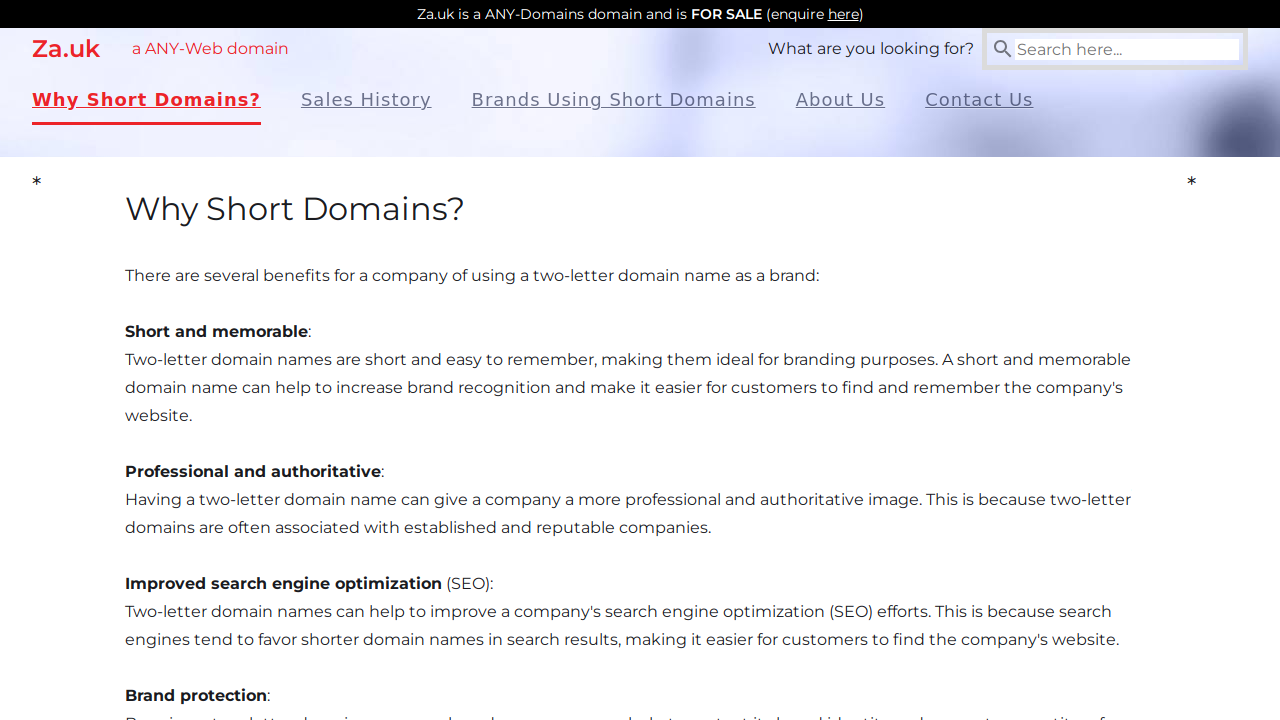Click the 'Brand protection' subheading
This screenshot has width=1280, height=720.
(x=196, y=696)
